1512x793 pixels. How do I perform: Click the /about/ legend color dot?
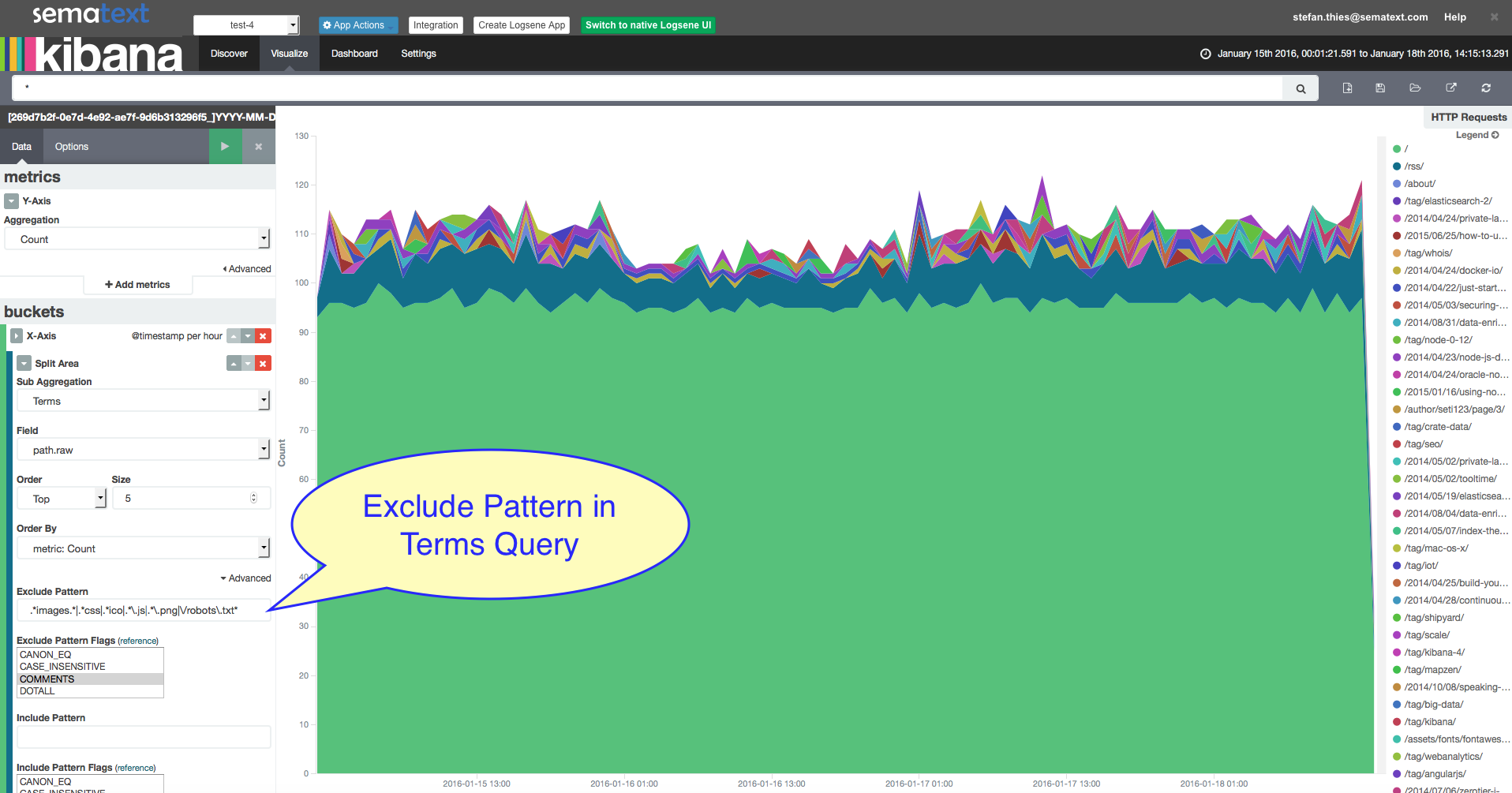(x=1397, y=184)
